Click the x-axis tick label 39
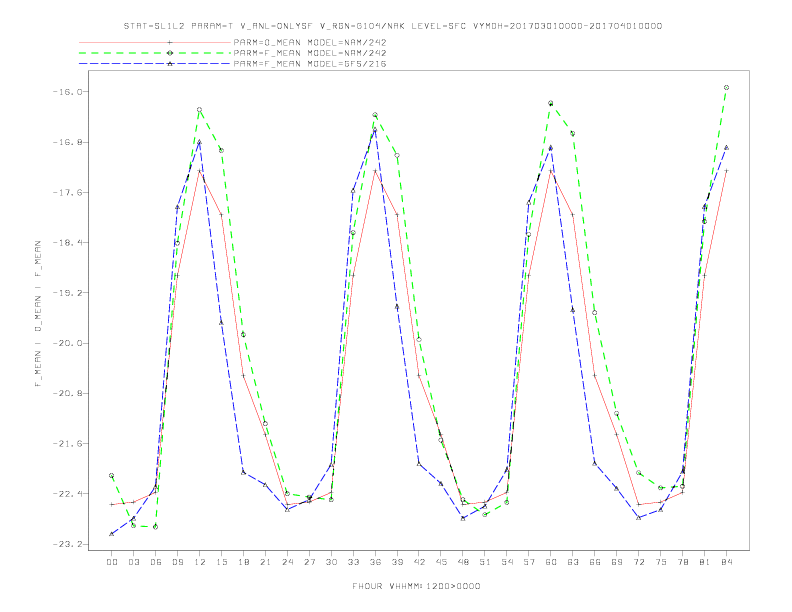 [397, 562]
